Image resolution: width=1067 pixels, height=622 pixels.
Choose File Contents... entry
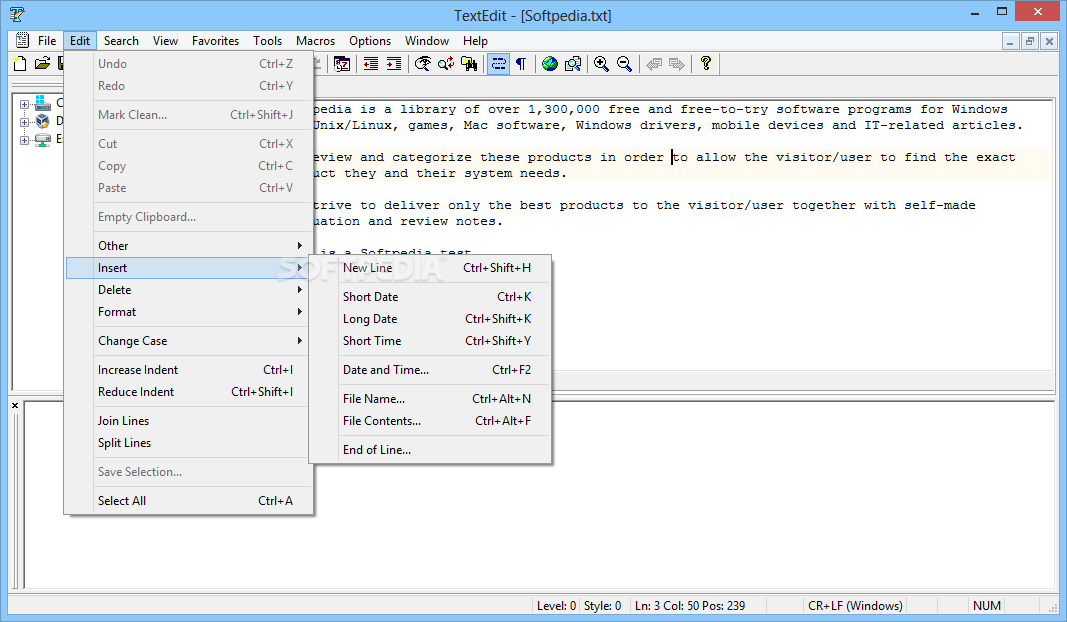[430, 421]
